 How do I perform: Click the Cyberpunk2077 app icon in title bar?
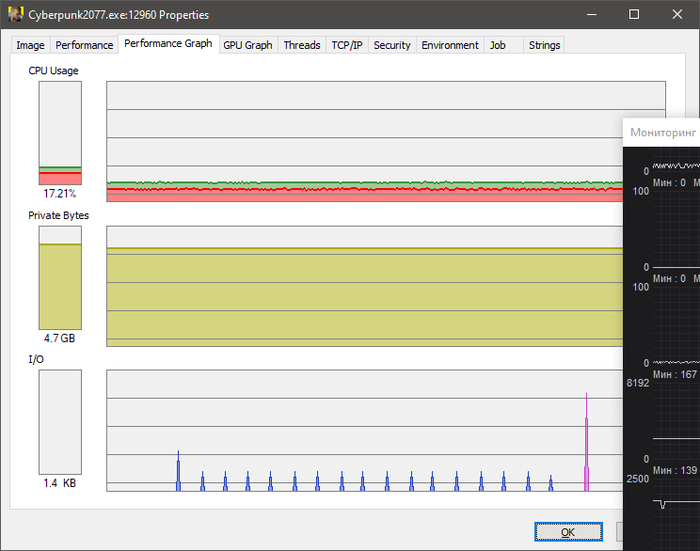[x=15, y=15]
